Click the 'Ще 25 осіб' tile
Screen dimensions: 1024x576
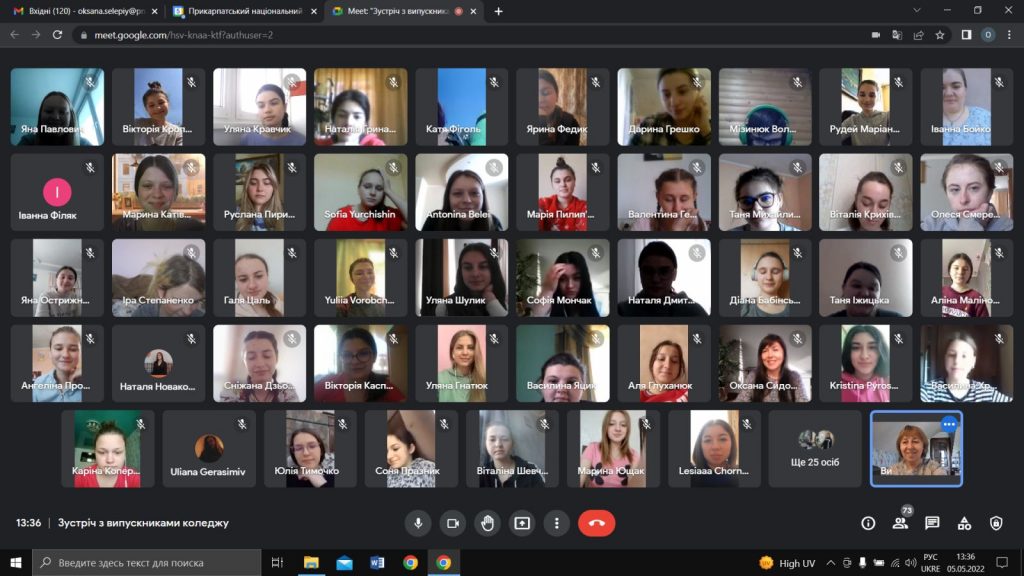pyautogui.click(x=814, y=449)
